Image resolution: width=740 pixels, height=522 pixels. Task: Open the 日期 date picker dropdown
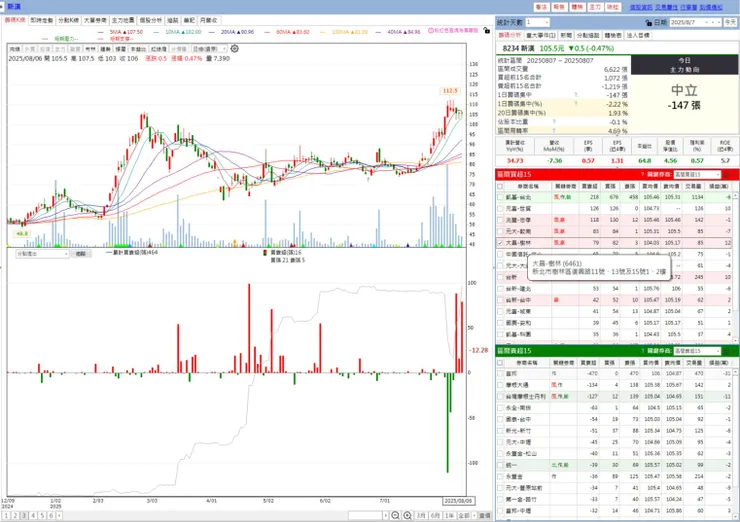[707, 22]
